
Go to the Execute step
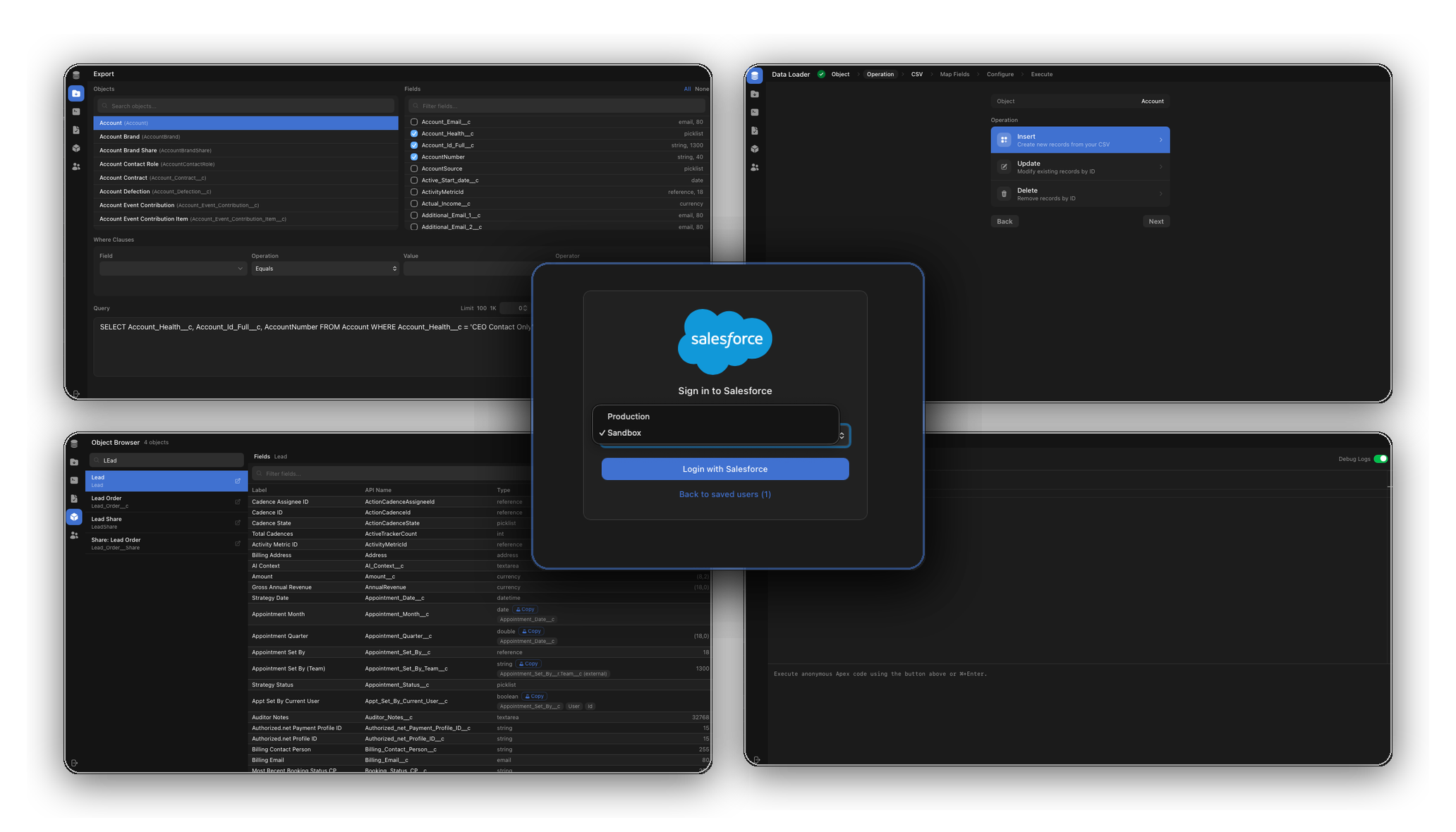pos(1041,74)
